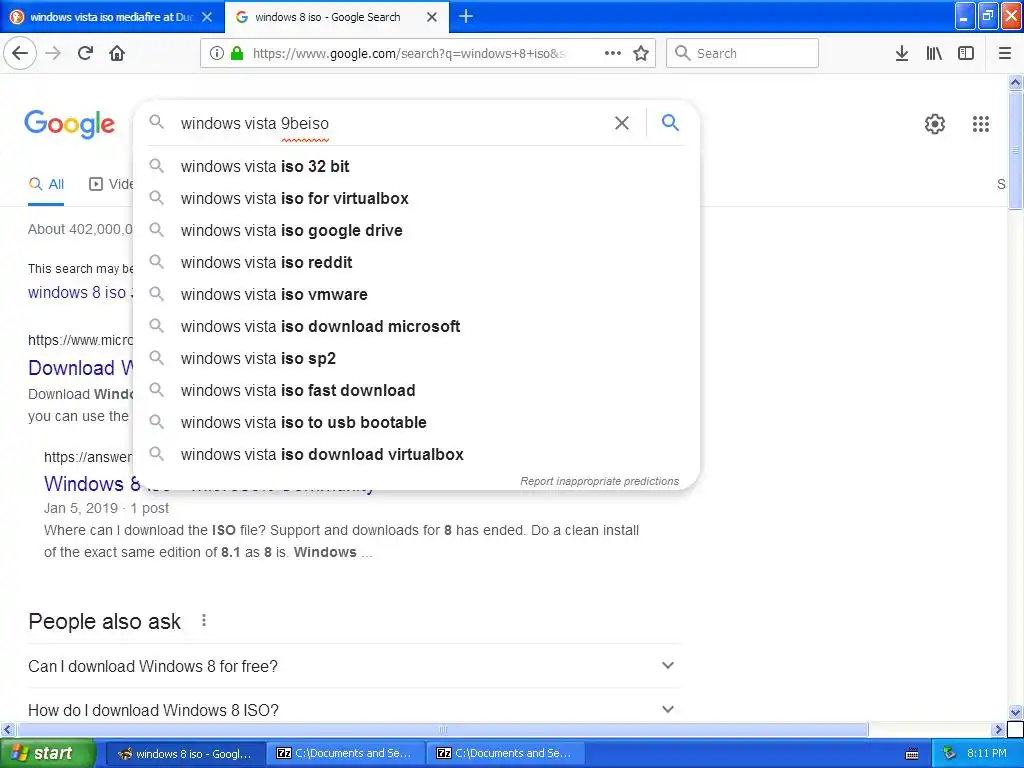Switch to windows 8 iso Firefox taskbar button

click(x=185, y=754)
